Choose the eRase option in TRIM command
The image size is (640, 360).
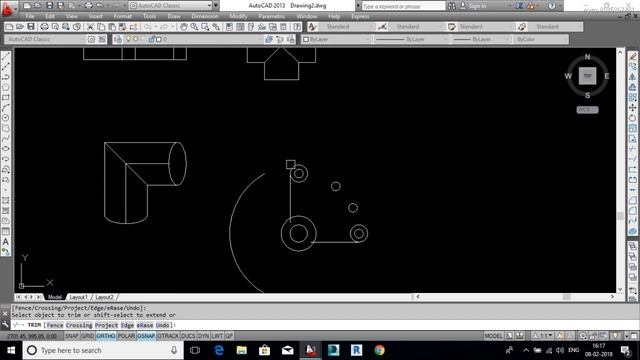click(145, 325)
